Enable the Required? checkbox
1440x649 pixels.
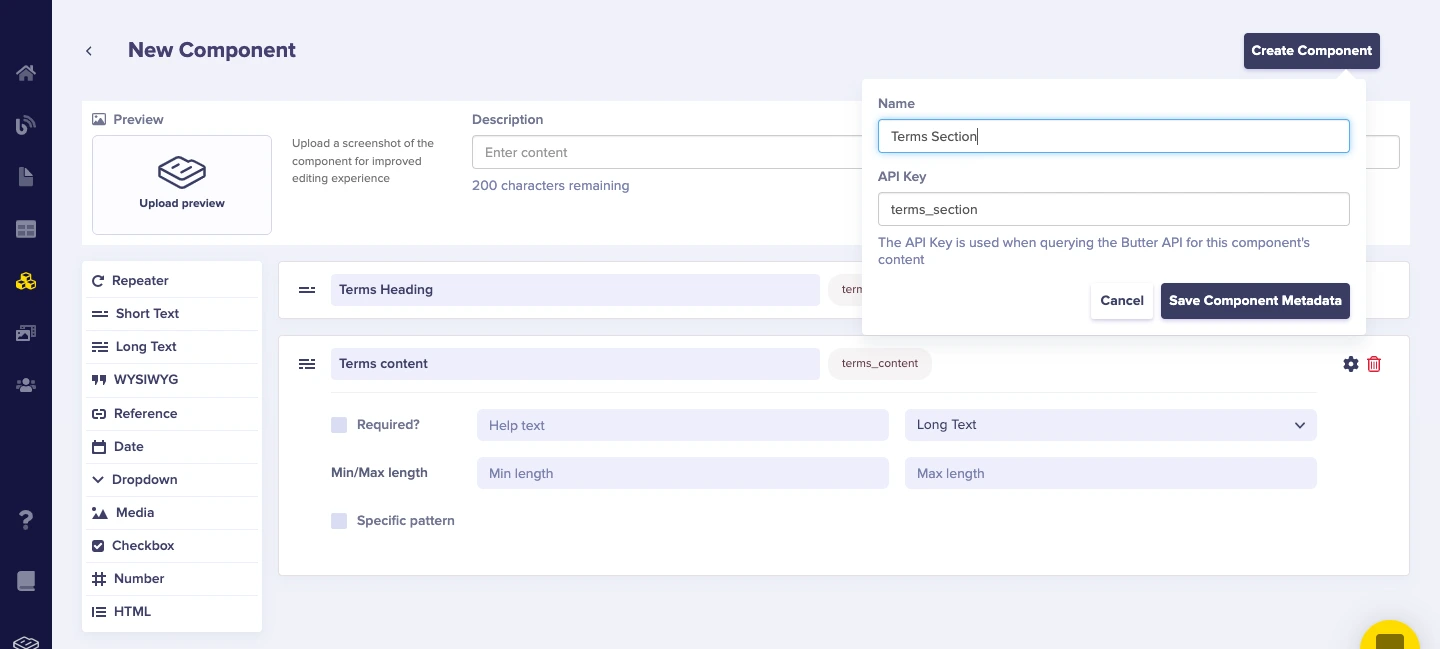coord(339,425)
